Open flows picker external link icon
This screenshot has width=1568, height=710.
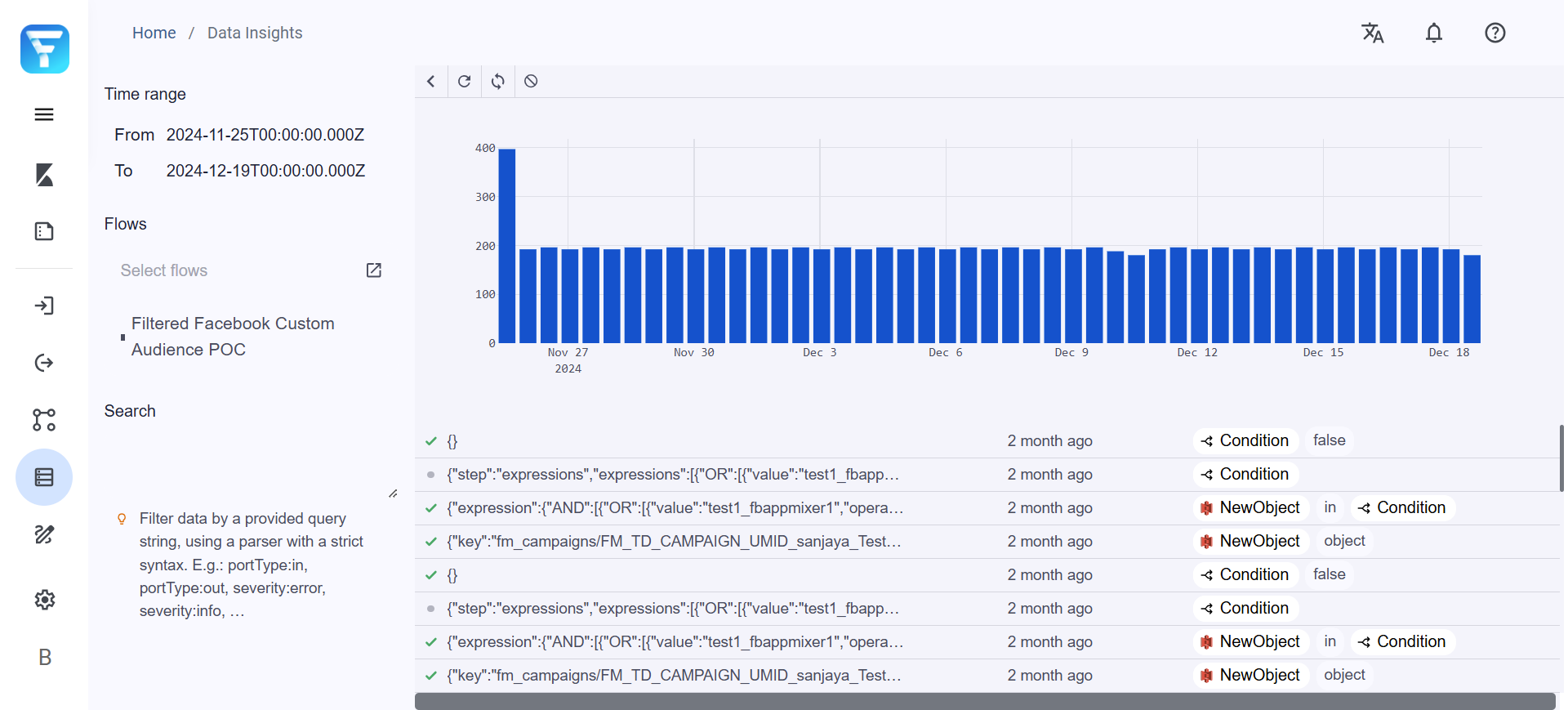point(374,270)
